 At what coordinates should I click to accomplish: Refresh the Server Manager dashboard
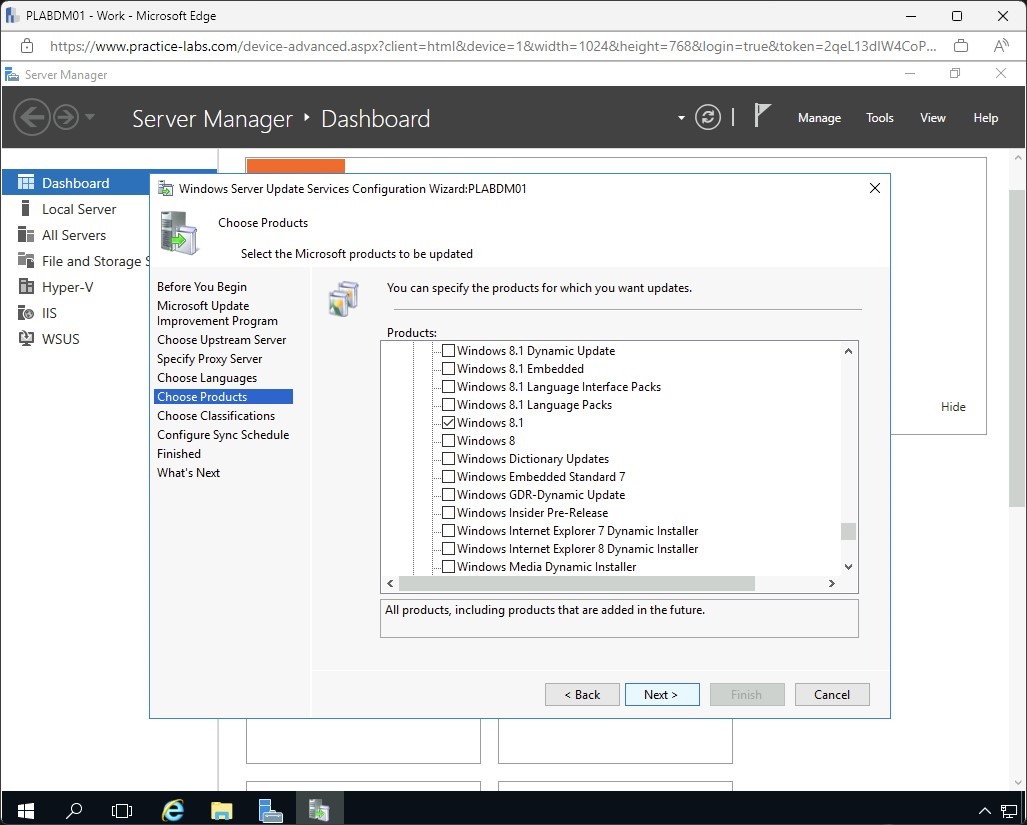tap(707, 118)
